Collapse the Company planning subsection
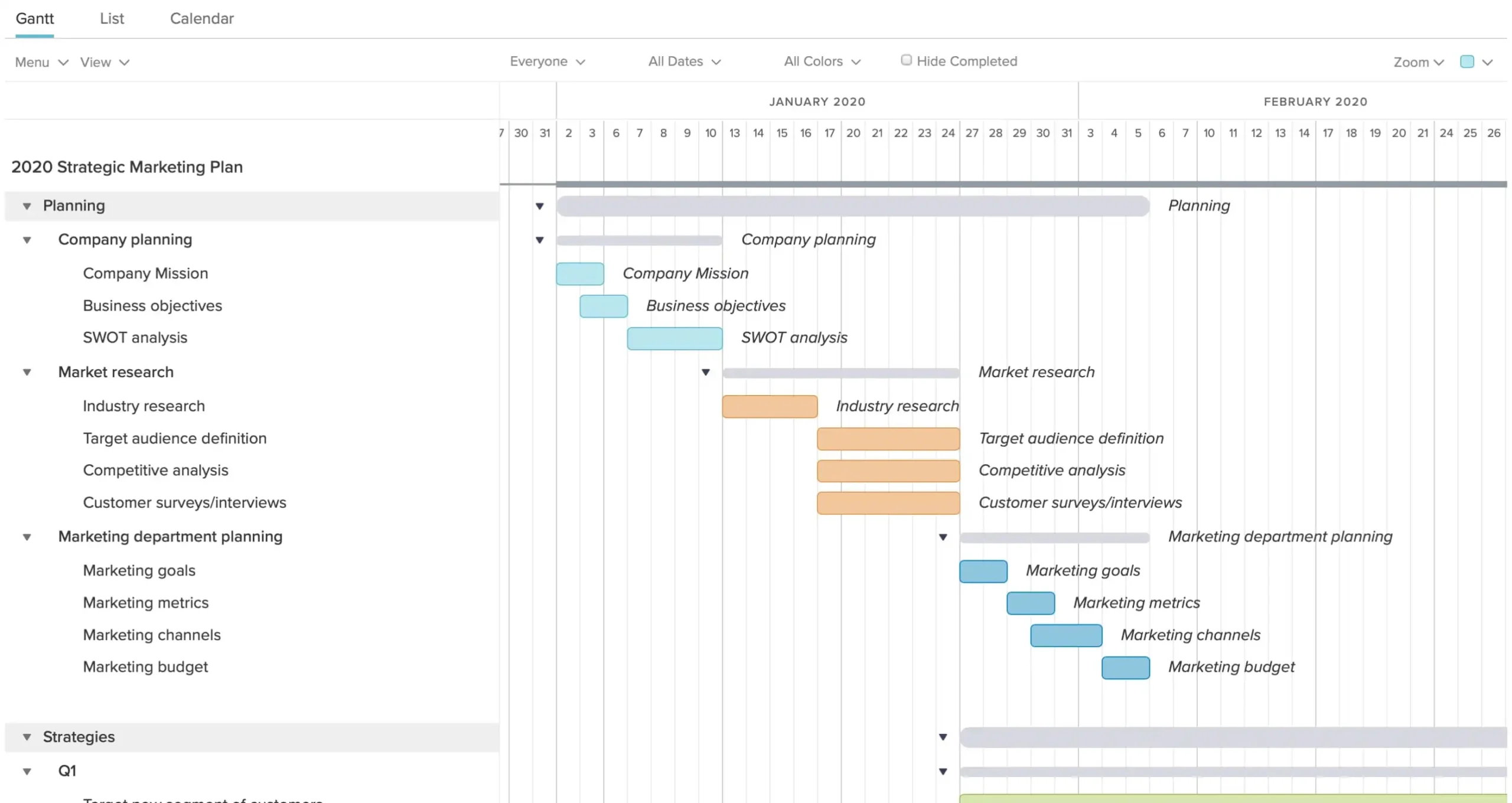The height and width of the screenshot is (803, 1512). [x=27, y=240]
